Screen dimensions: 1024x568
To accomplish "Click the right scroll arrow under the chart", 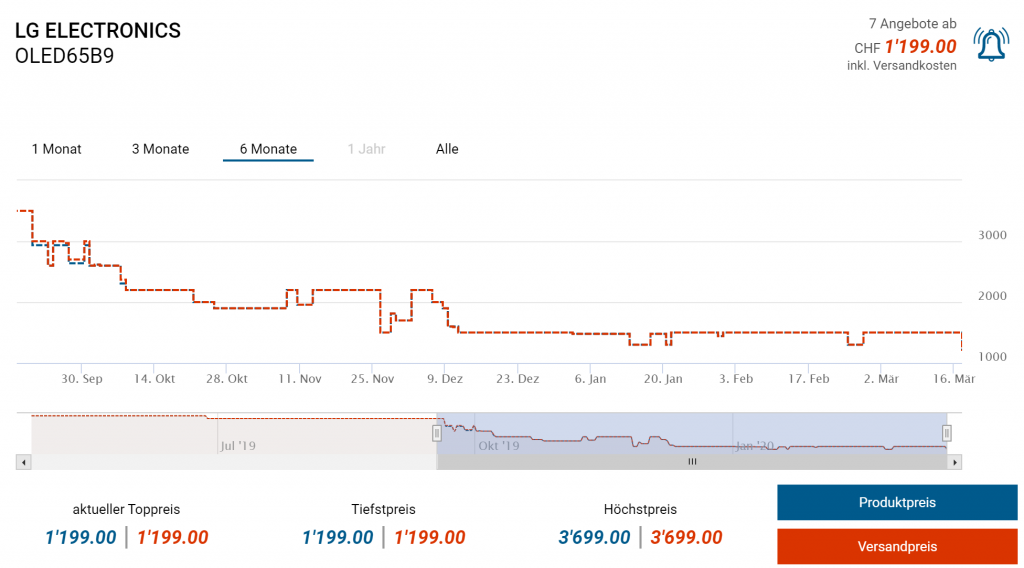I will (x=955, y=462).
